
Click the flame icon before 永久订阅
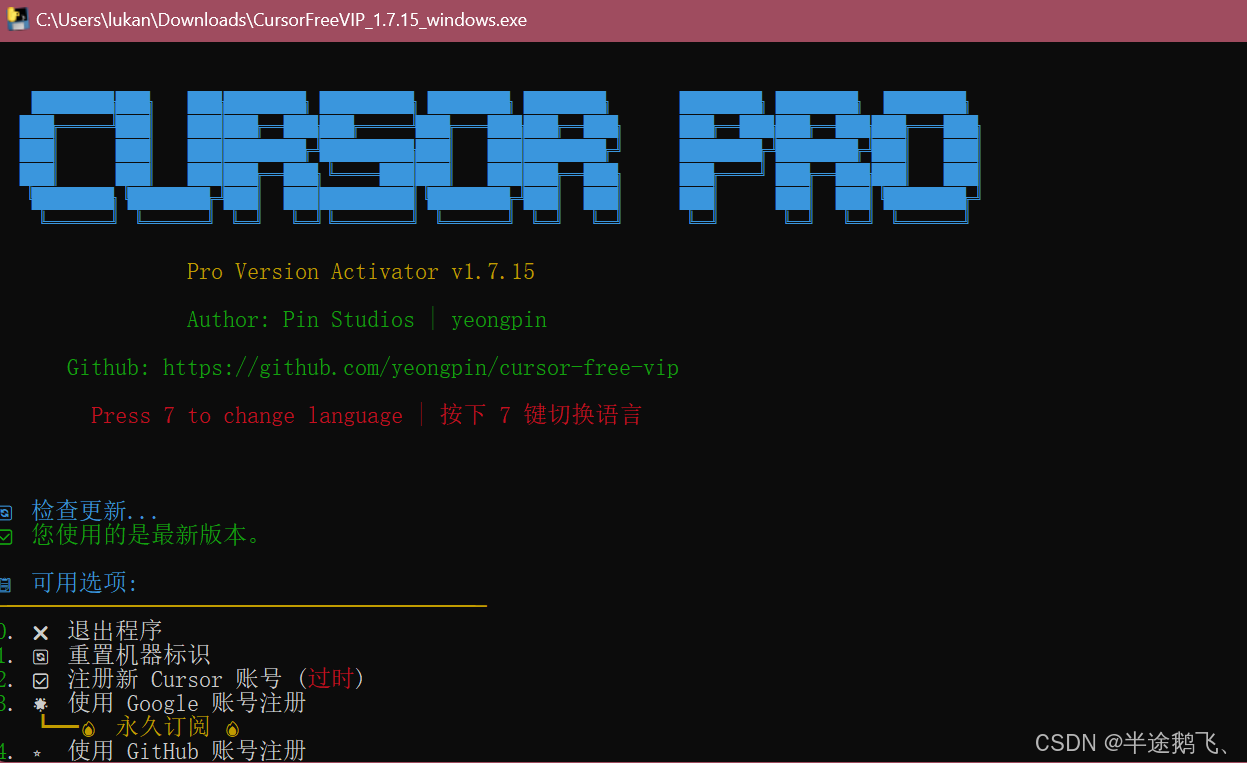pos(89,729)
